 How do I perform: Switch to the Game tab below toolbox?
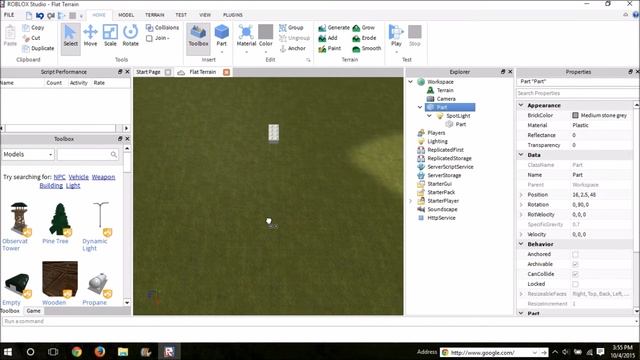click(33, 311)
